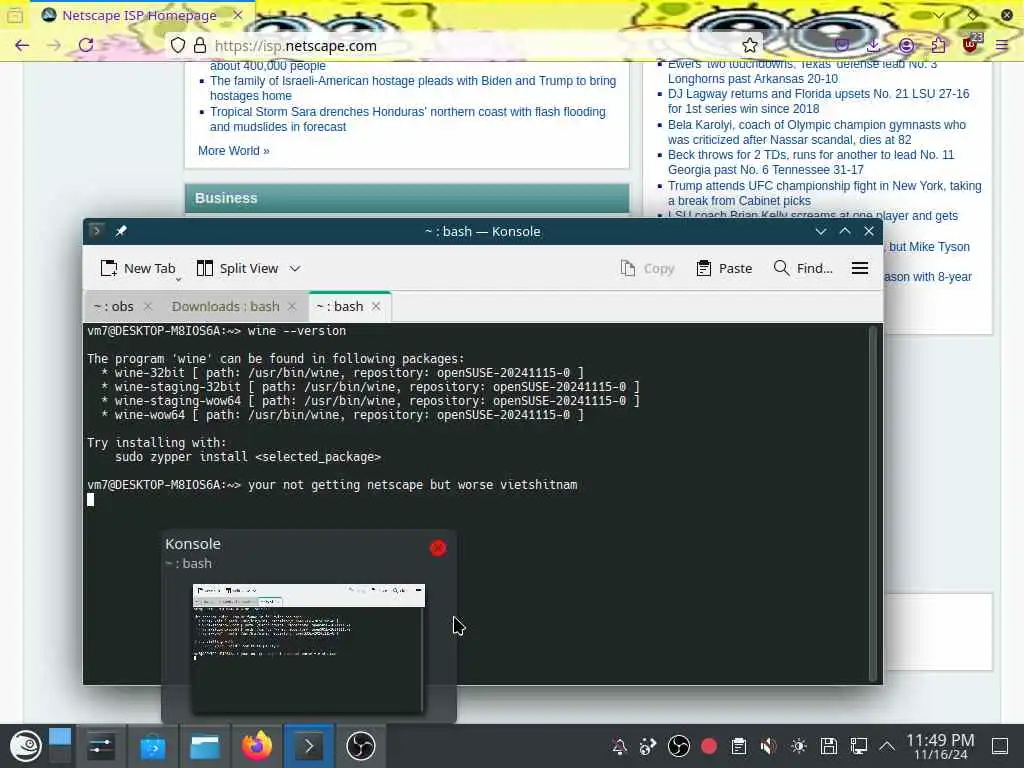This screenshot has width=1024, height=768.
Task: Click the red recording indicator tray icon
Action: tap(709, 746)
